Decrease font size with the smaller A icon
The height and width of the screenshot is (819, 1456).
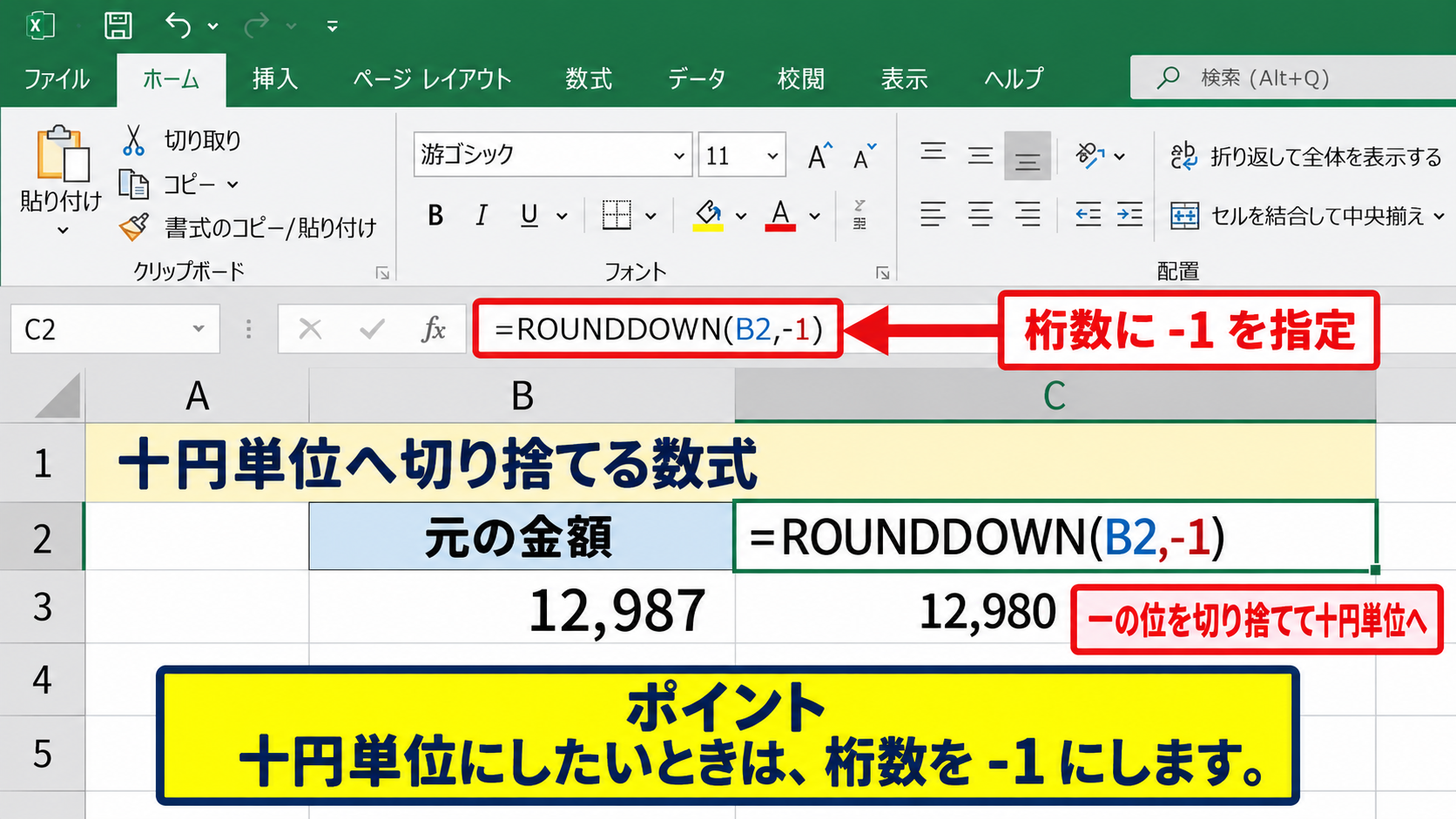(x=865, y=156)
